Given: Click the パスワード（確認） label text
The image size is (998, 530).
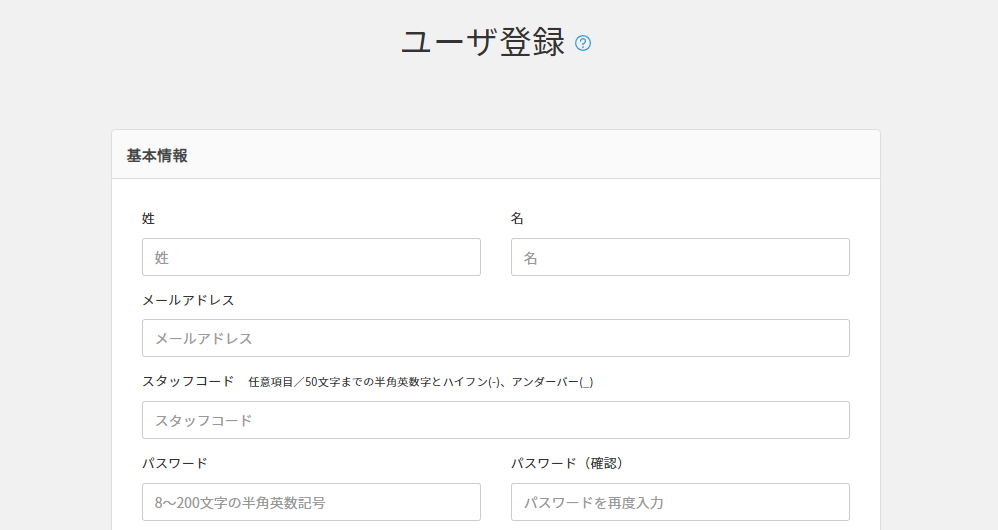Looking at the screenshot, I should tap(567, 463).
